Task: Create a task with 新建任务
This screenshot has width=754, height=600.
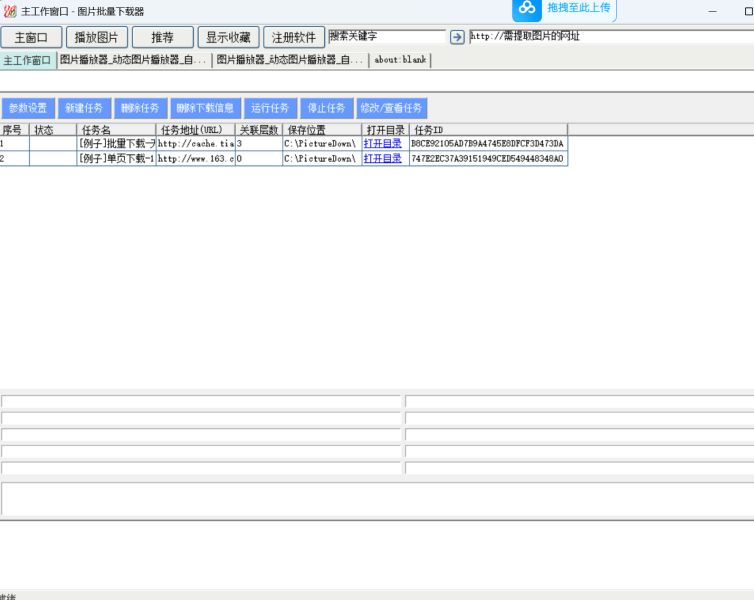Action: [x=84, y=108]
